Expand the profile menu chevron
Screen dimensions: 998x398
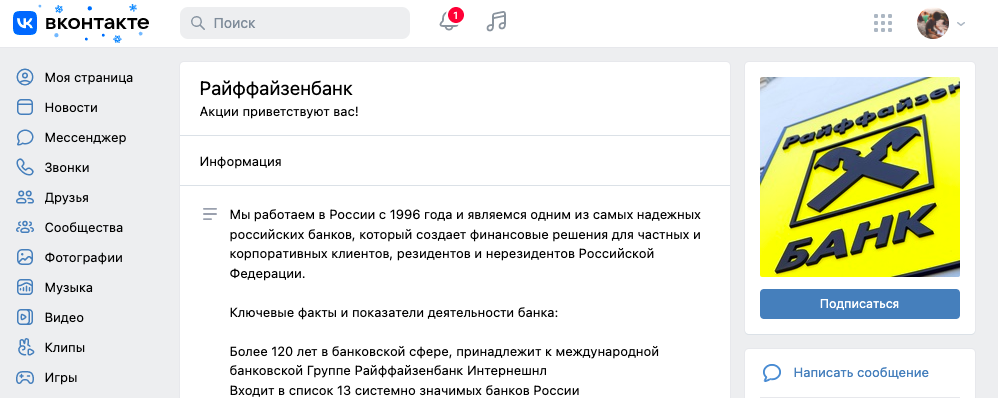(x=961, y=24)
